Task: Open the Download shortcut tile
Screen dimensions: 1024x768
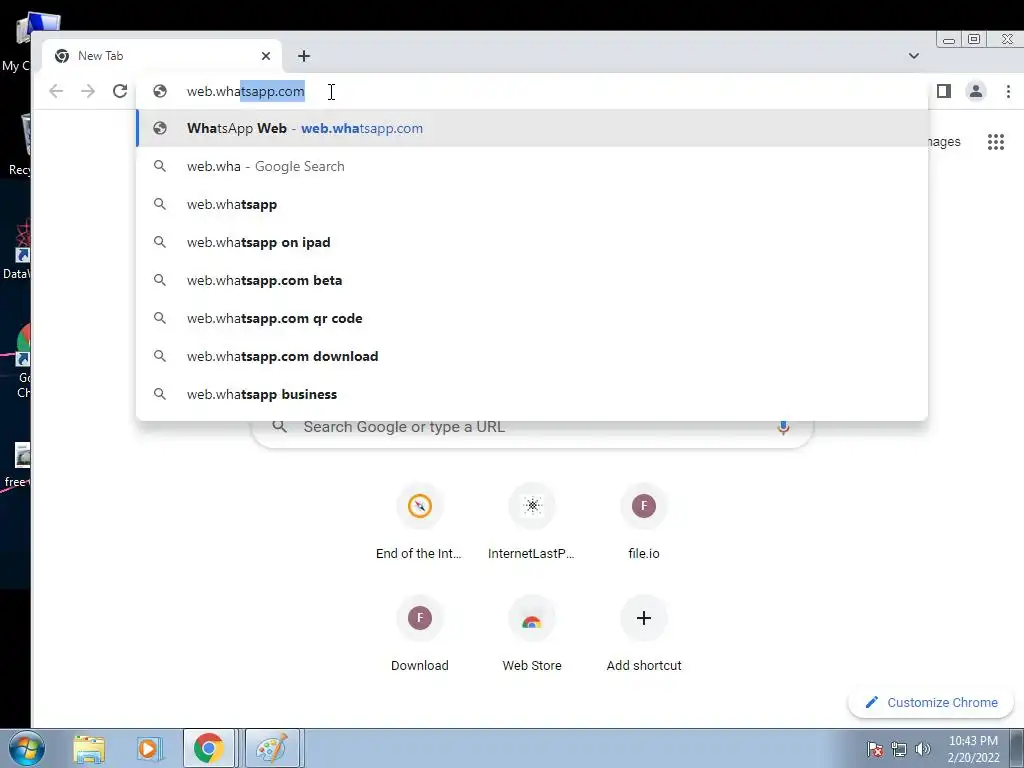Action: pos(419,633)
